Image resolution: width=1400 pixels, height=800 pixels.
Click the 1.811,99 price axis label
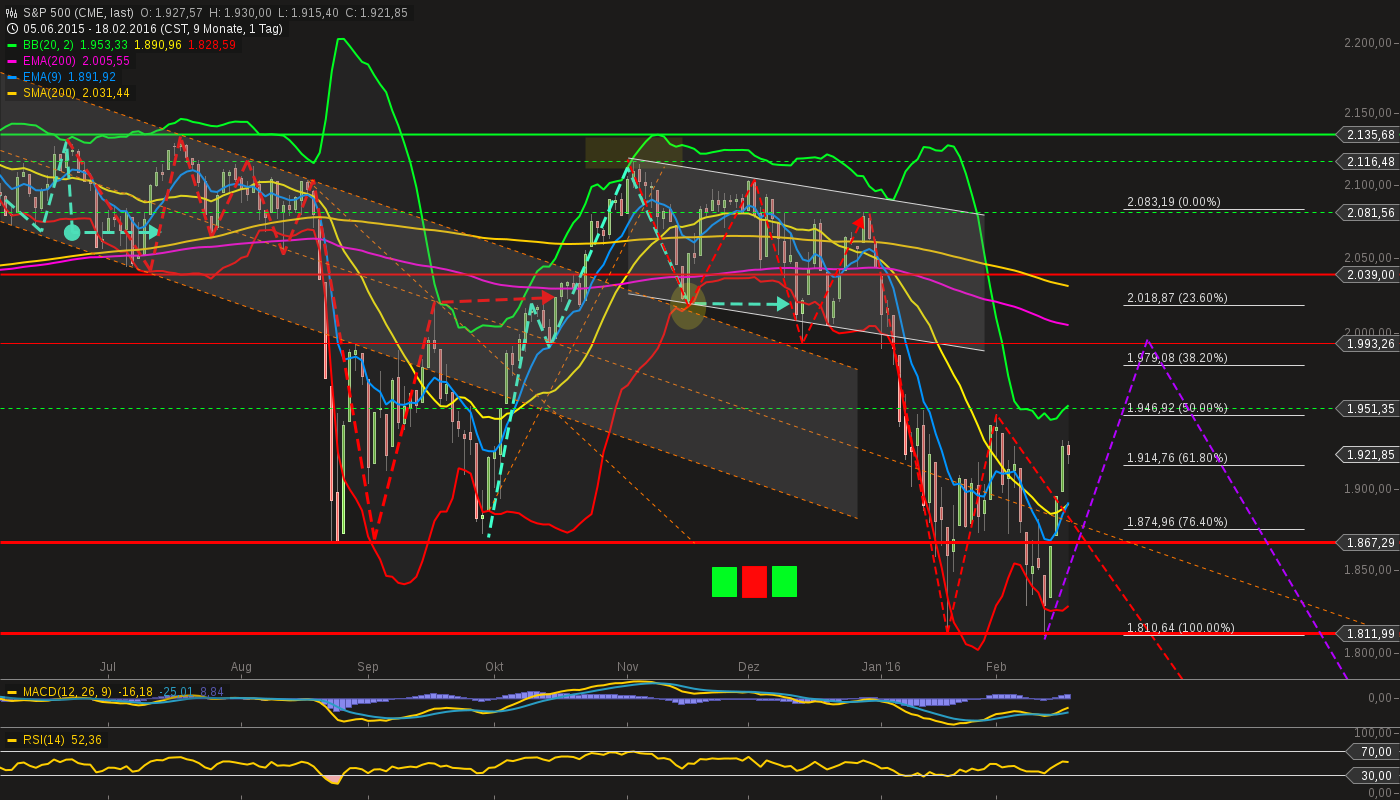pyautogui.click(x=1368, y=633)
